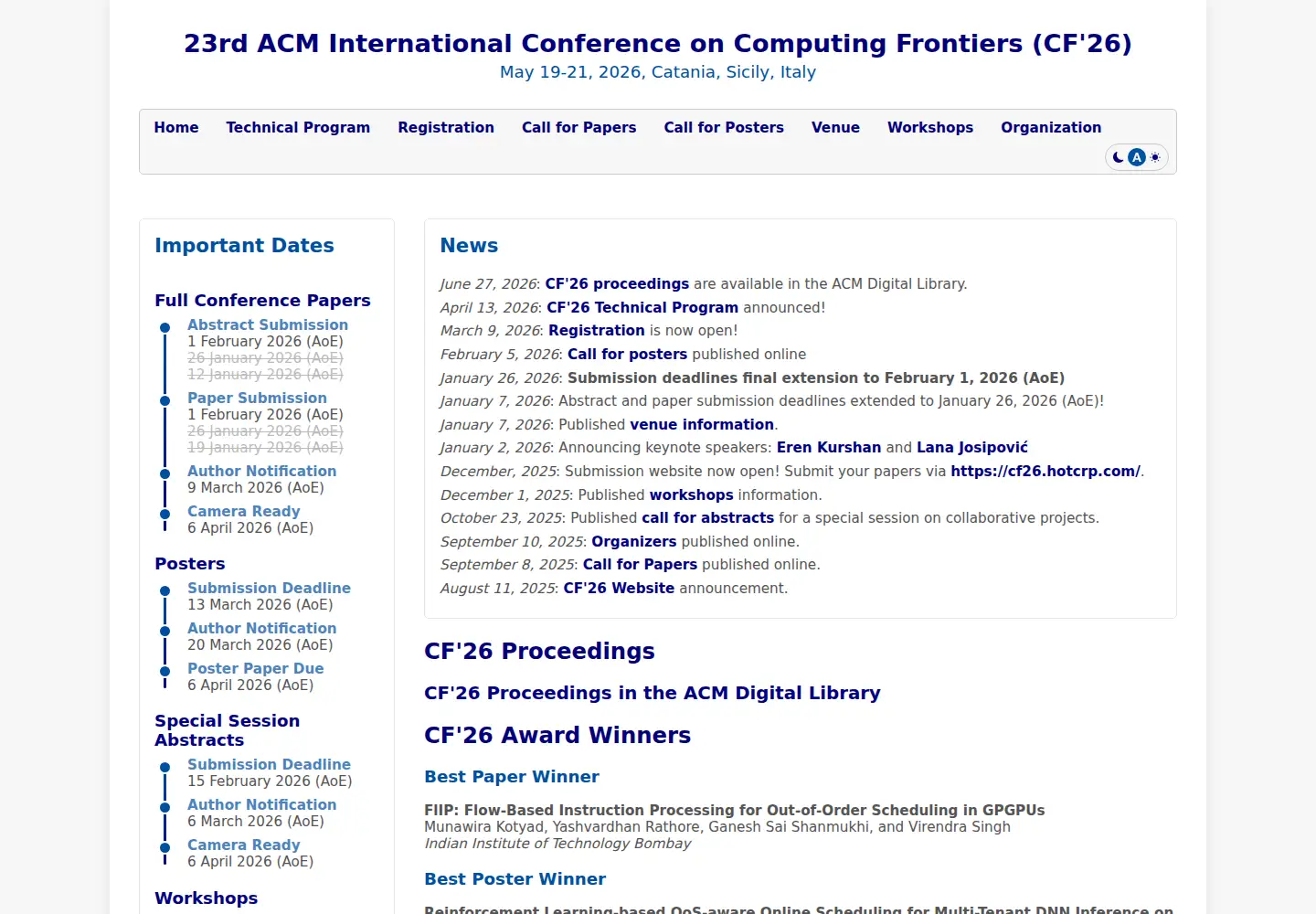
Task: Open the CF'26 proceedings news link
Action: [618, 284]
